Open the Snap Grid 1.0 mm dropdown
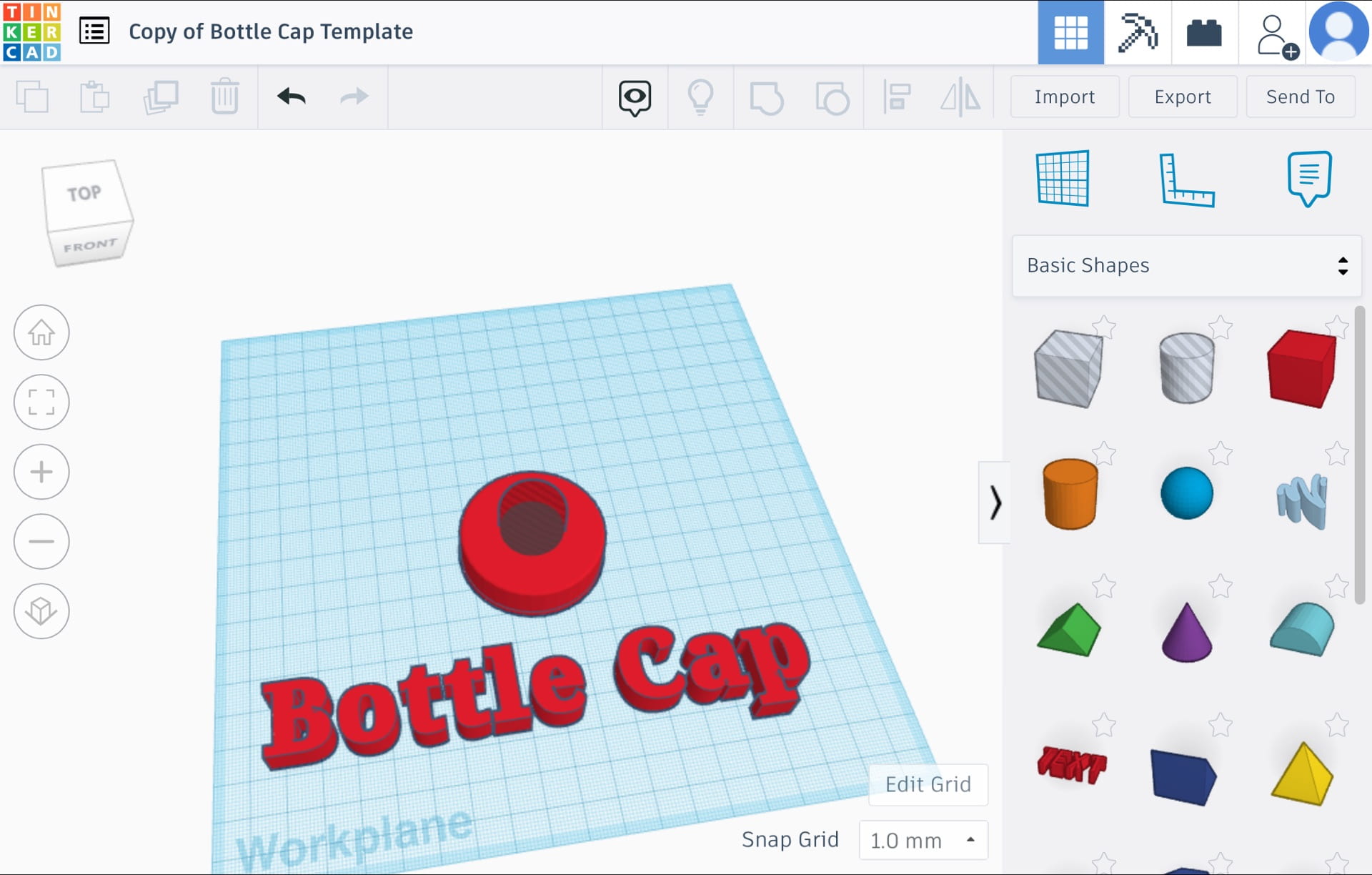 (923, 840)
